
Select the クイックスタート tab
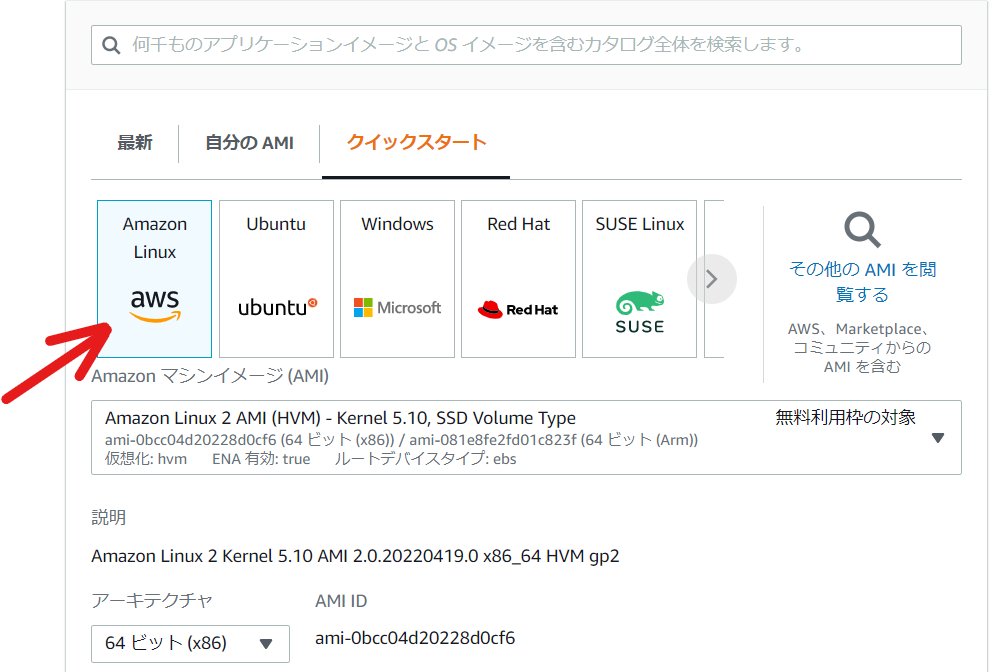[416, 142]
